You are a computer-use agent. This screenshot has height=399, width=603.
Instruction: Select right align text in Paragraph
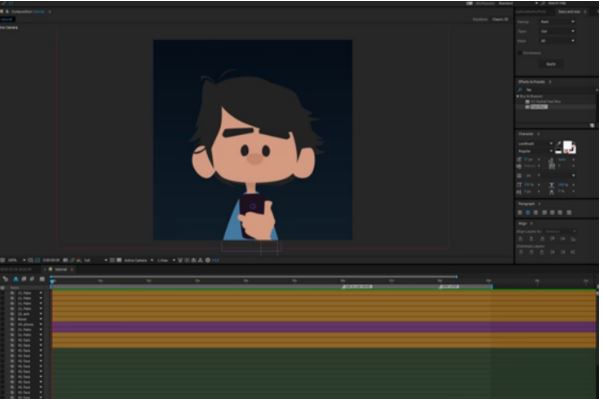click(535, 213)
